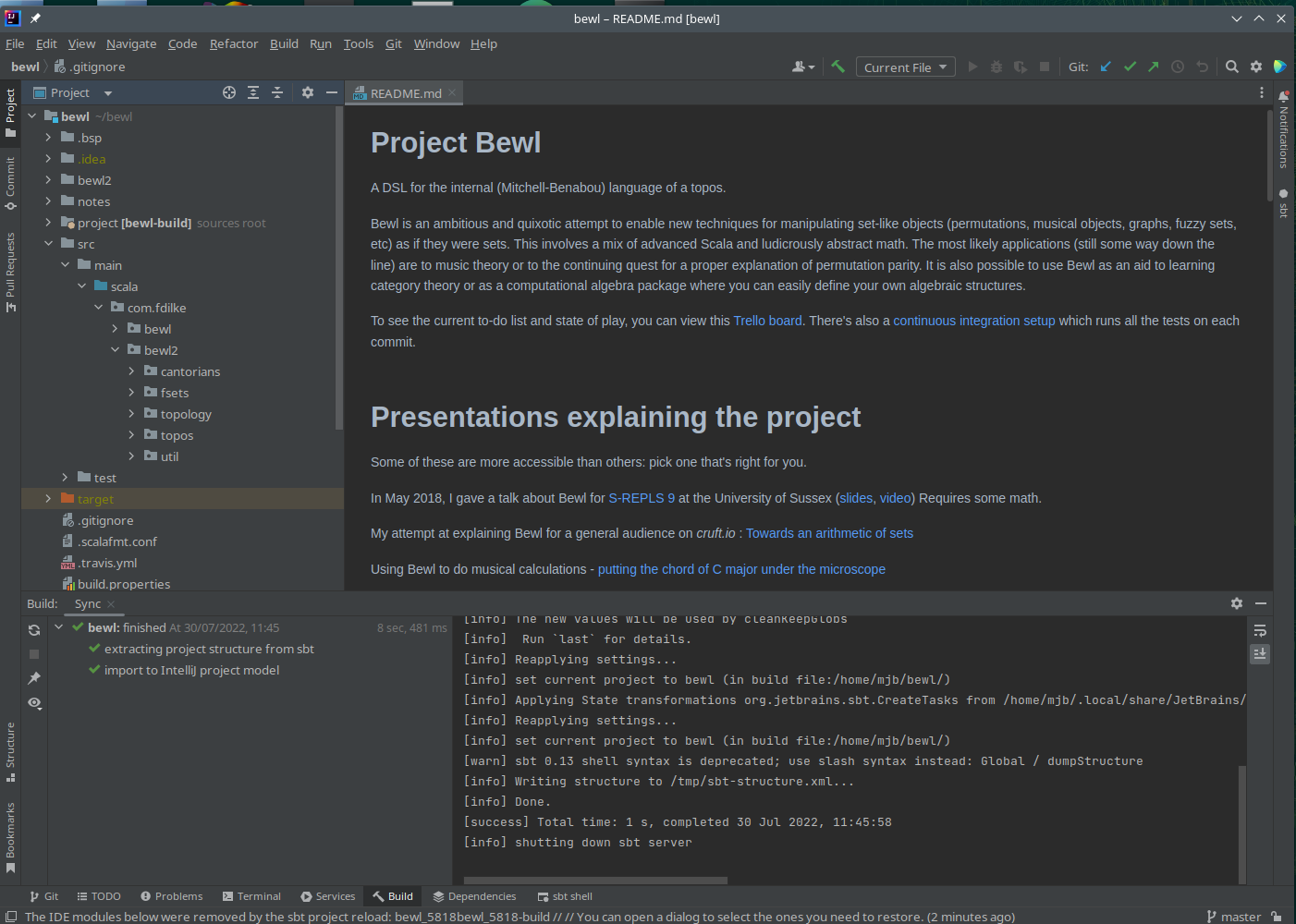Follow the continuous integration setup link

974,321
